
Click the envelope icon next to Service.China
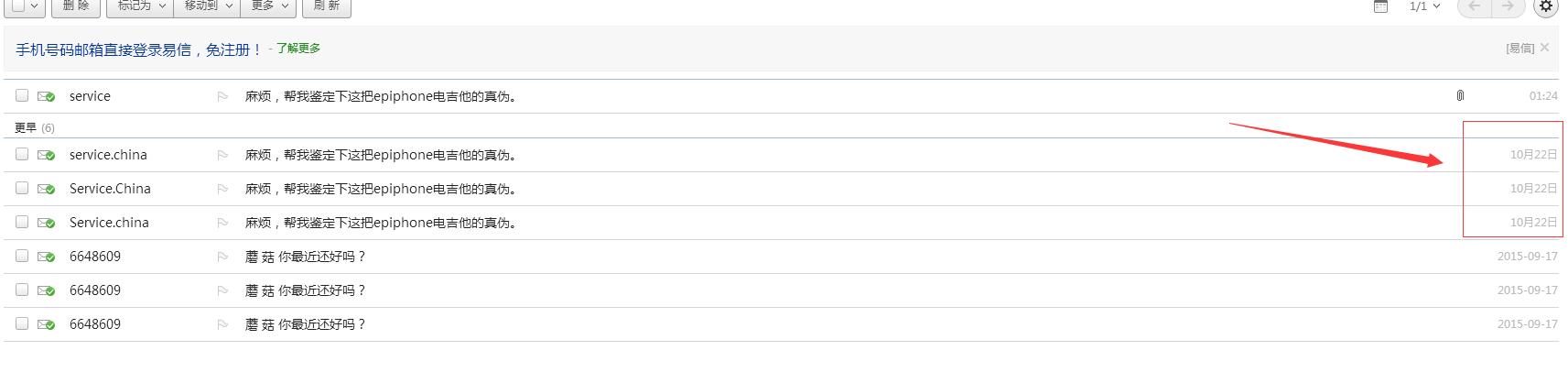pos(46,189)
